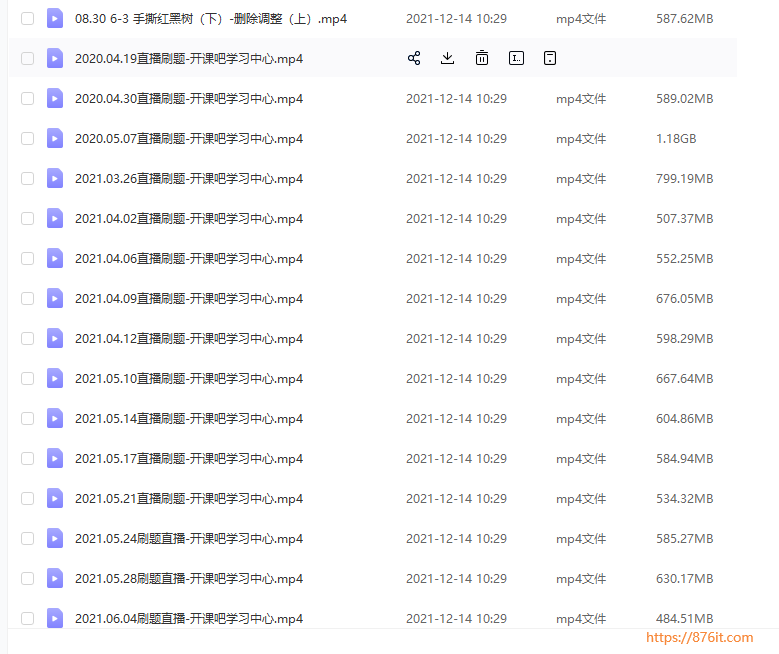Open 2021.05.21直播刷题 video file name

coord(189,499)
